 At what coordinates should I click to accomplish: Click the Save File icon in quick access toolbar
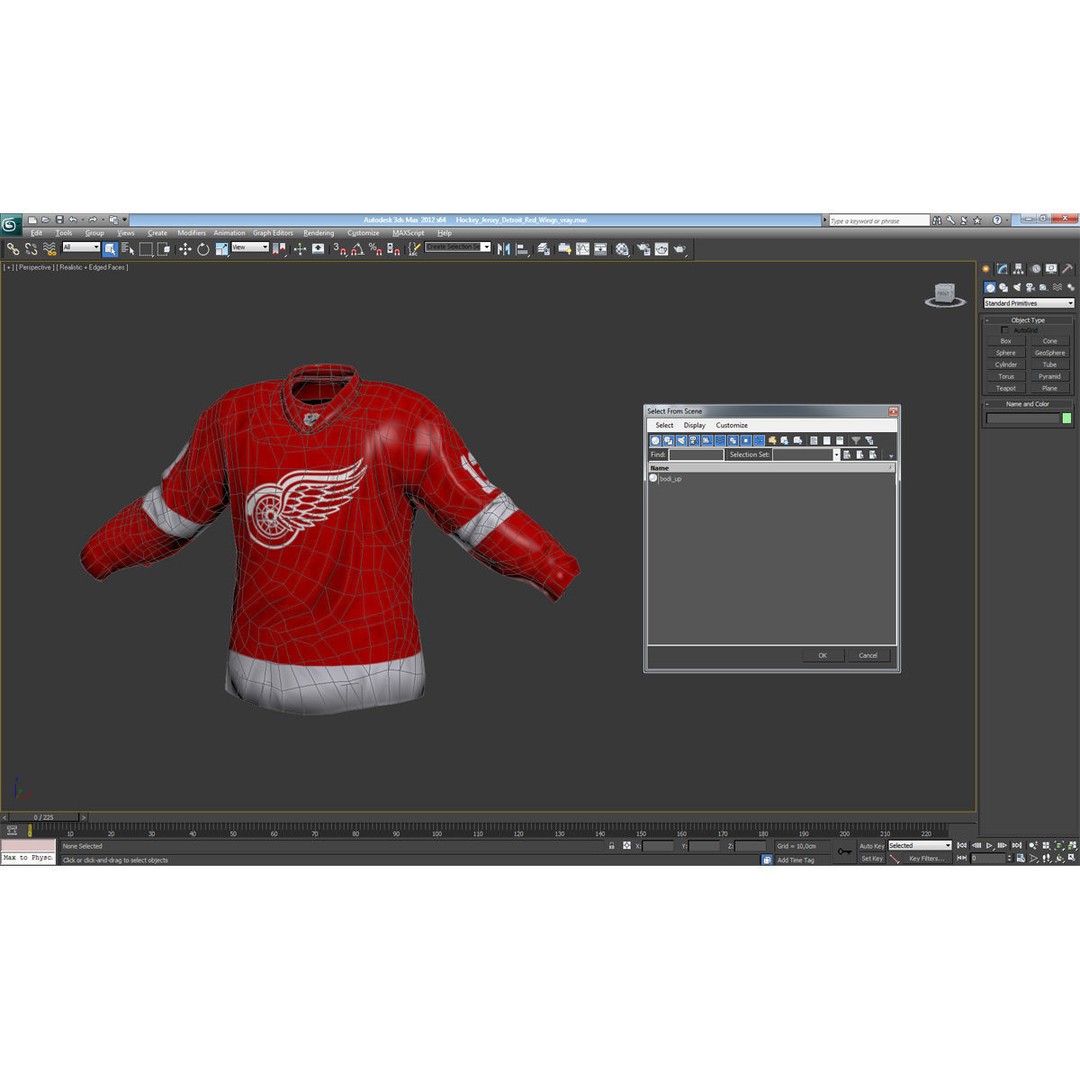click(x=59, y=220)
